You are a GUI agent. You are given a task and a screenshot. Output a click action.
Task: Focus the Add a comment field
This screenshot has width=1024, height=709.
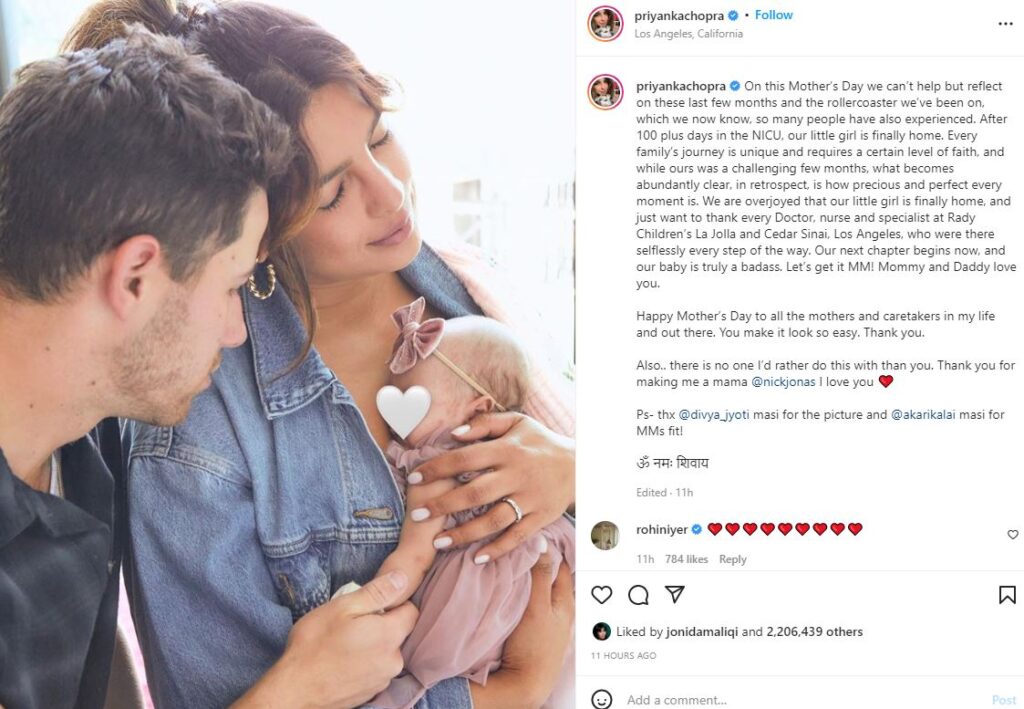click(x=803, y=700)
